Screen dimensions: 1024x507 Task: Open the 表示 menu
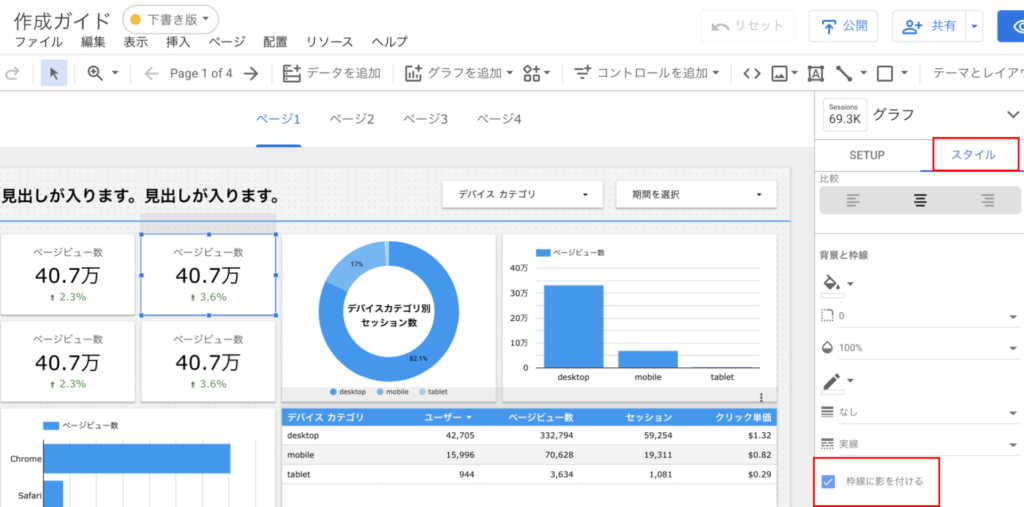[x=135, y=42]
